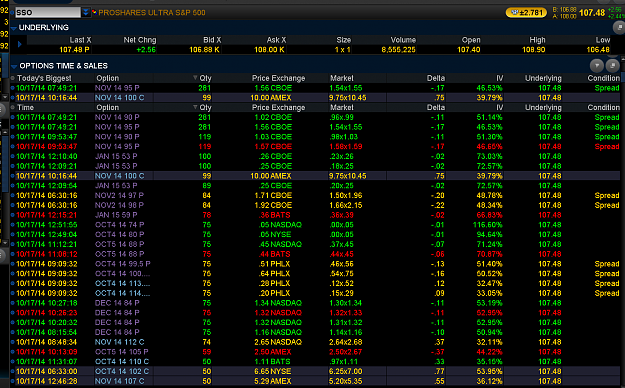Screen dimensions: 625x388
Task: Select the red 10/17/14 09:53:47 NOV 14 95 P row
Action: pyautogui.click(x=317, y=147)
